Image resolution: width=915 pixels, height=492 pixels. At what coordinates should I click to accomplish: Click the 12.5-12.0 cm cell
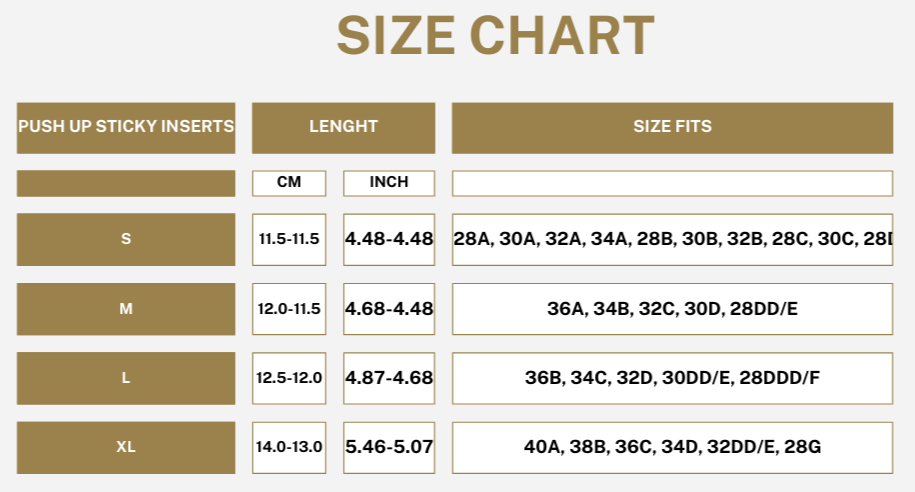click(289, 378)
